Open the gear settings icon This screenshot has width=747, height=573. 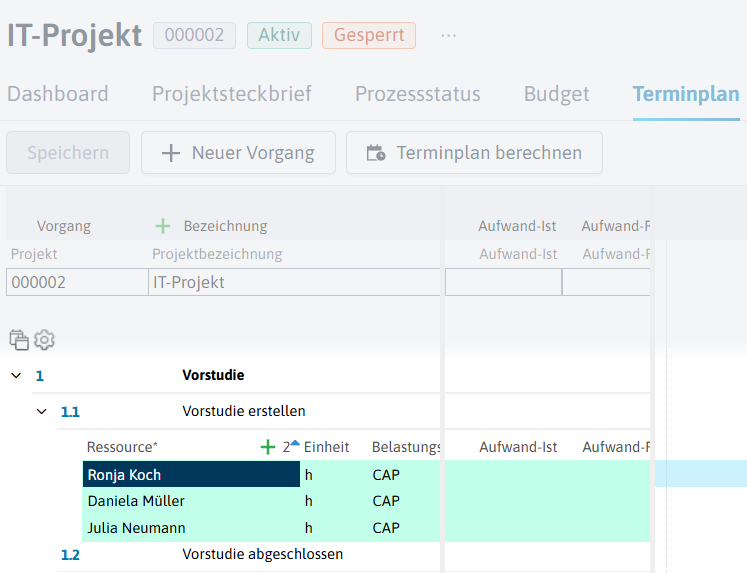tap(44, 340)
